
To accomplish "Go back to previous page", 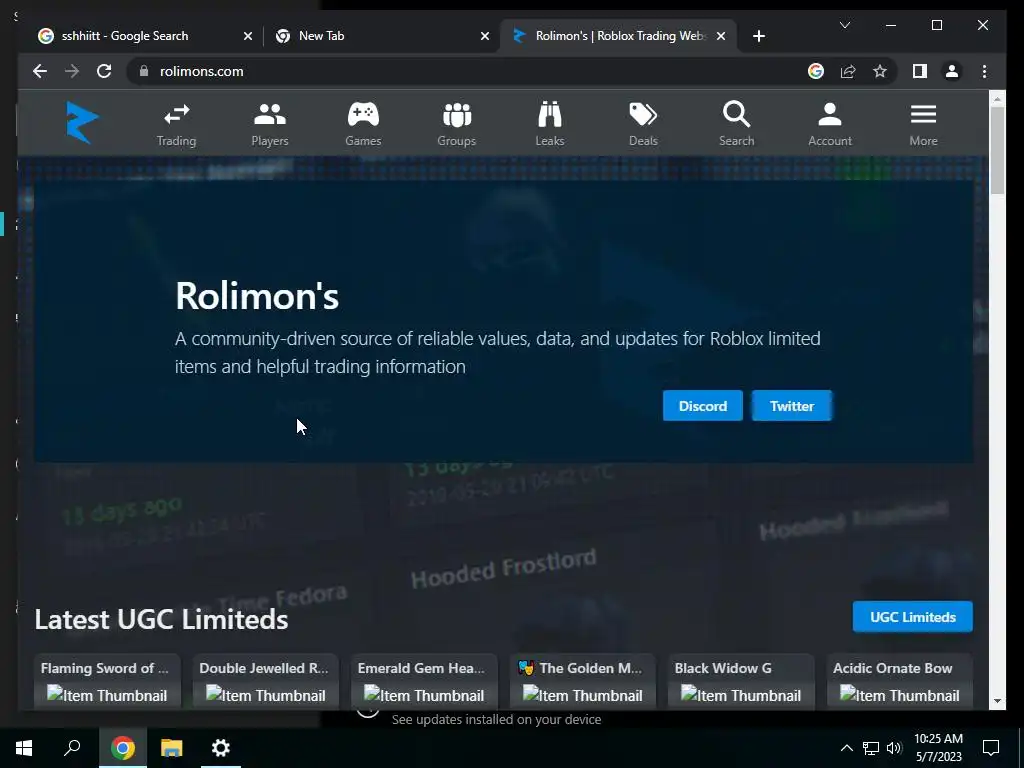I will [x=40, y=71].
